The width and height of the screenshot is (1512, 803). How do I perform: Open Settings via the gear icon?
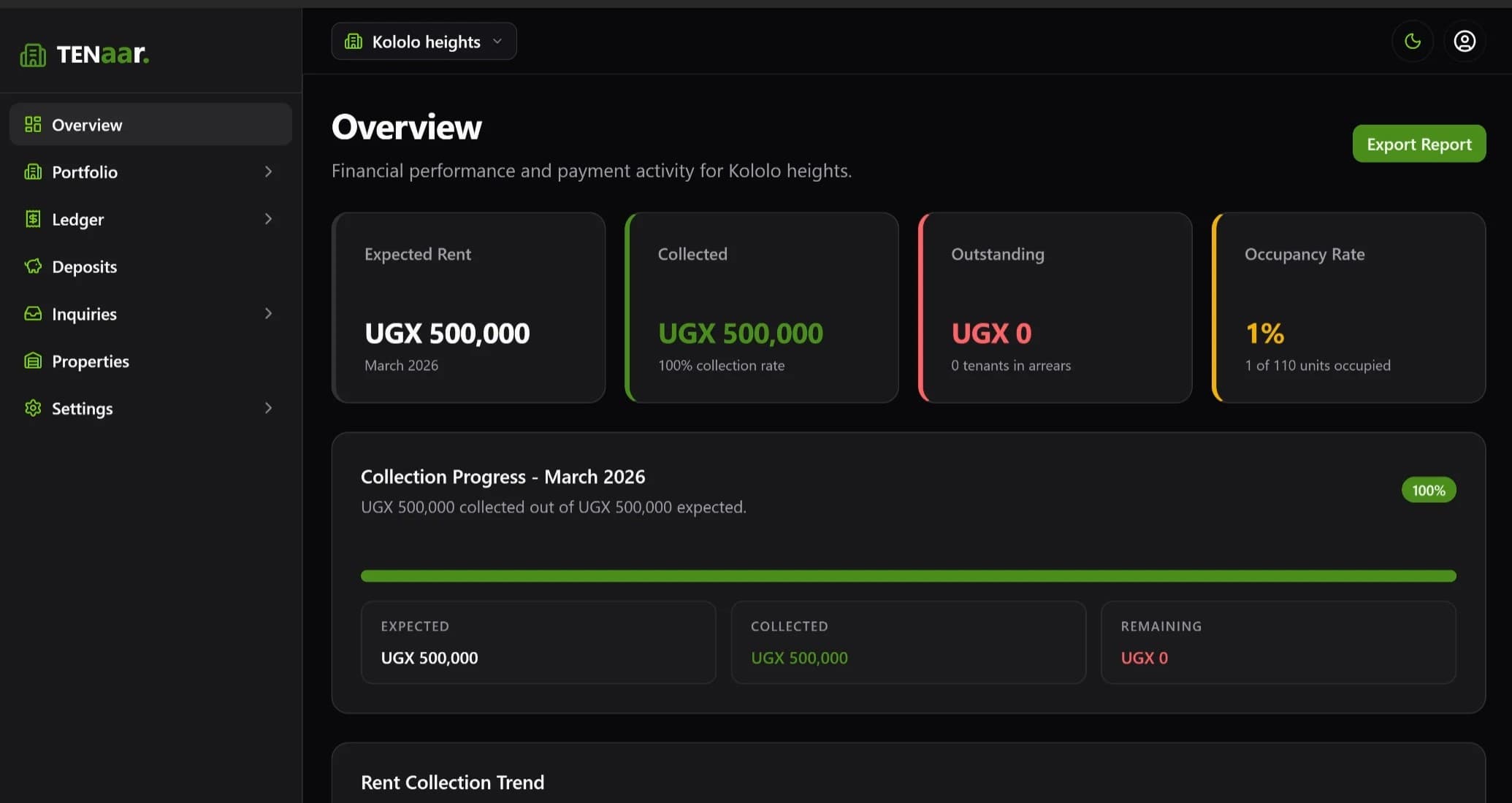33,408
